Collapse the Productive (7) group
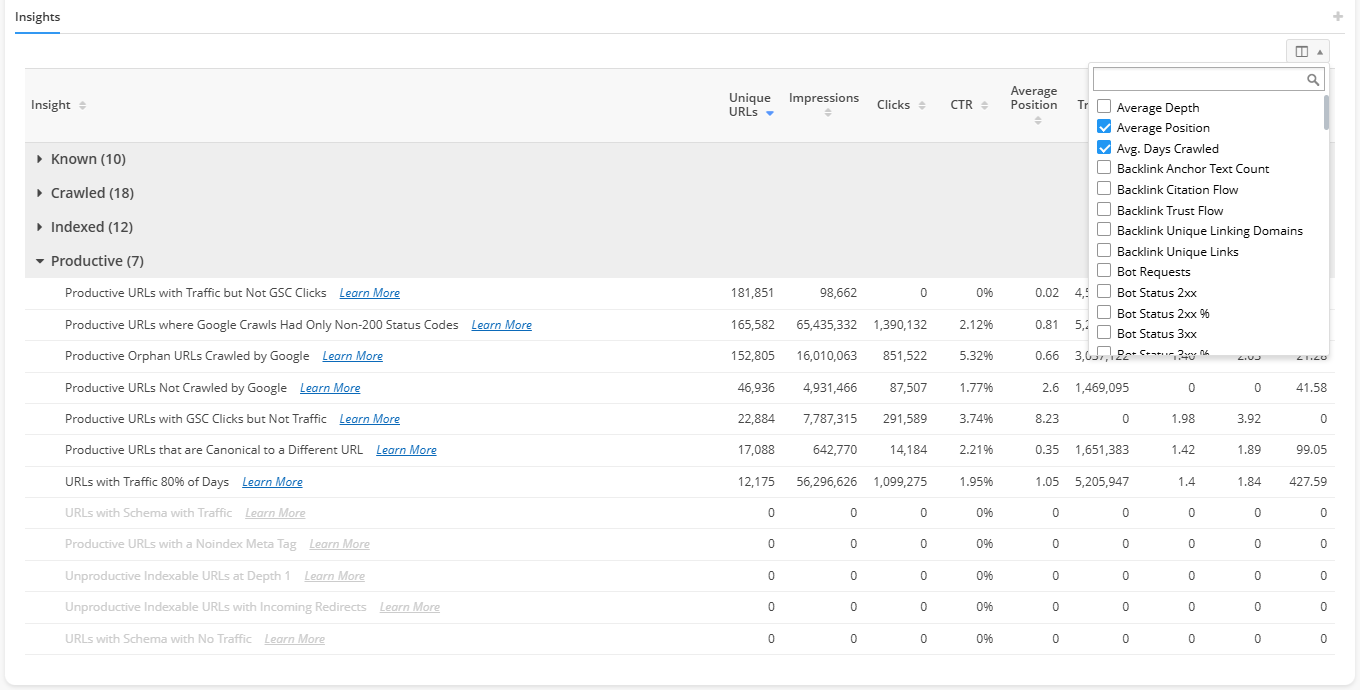 41,261
